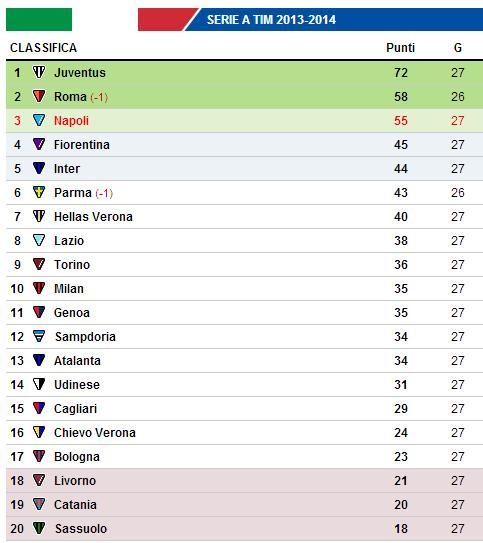Click the Fiorentina purple shield icon
The height and width of the screenshot is (543, 483).
pyautogui.click(x=39, y=144)
